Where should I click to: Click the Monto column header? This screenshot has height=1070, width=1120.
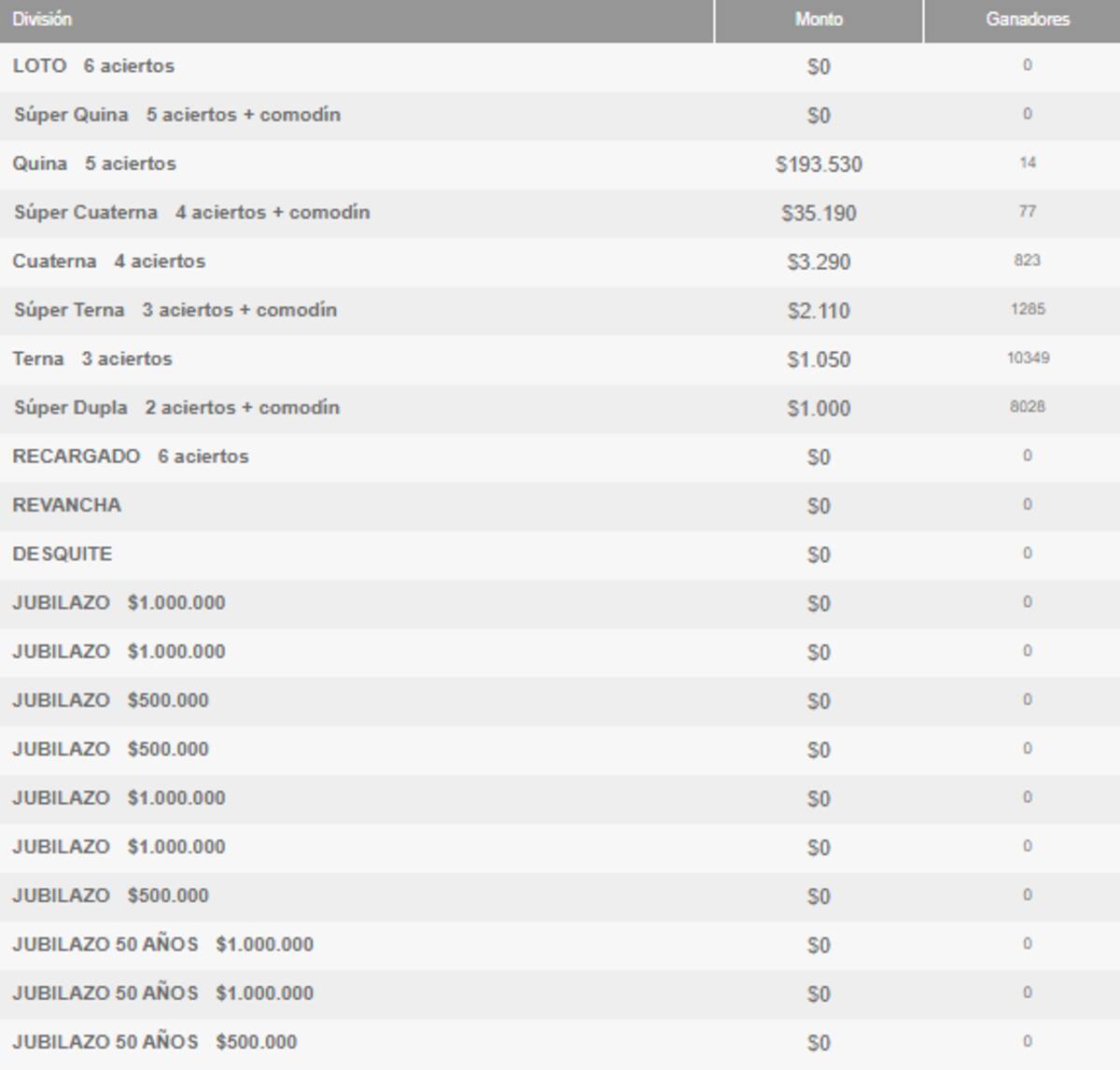tap(819, 20)
